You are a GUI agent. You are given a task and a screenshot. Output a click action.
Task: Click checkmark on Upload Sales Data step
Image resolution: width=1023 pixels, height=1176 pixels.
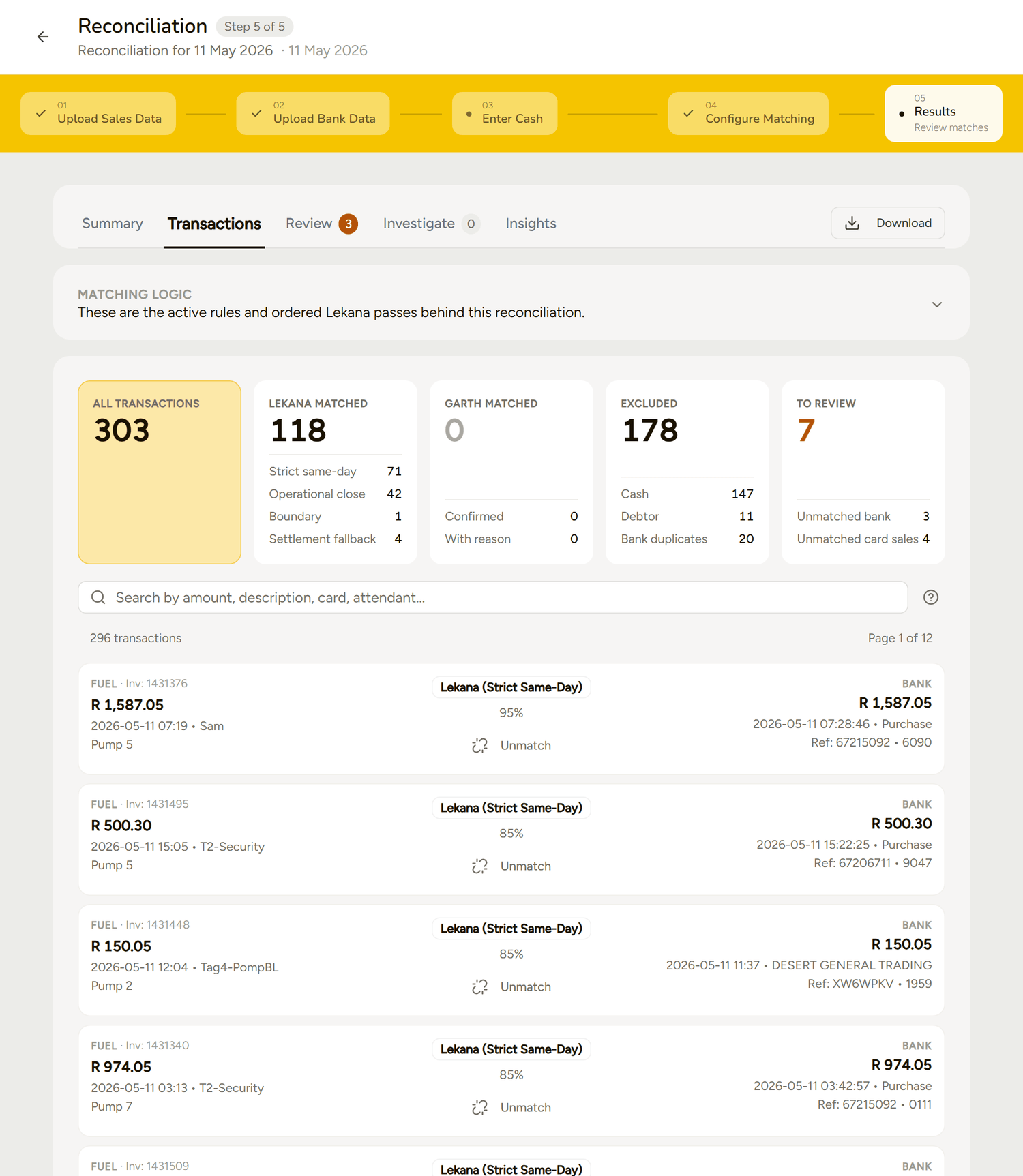tap(41, 113)
